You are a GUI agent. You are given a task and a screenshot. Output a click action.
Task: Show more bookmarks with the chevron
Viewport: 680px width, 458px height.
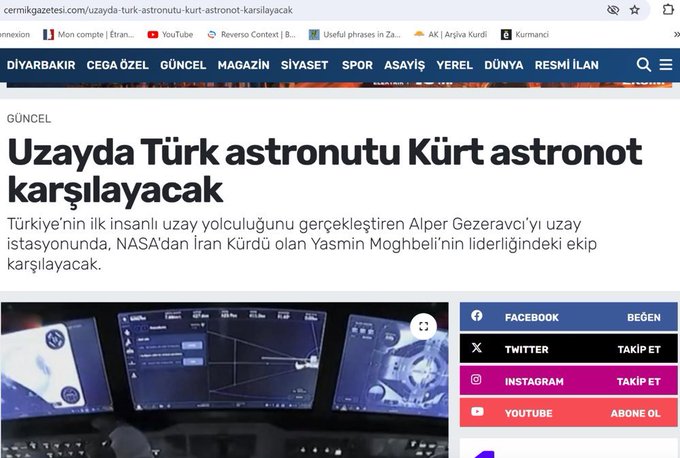pos(676,35)
